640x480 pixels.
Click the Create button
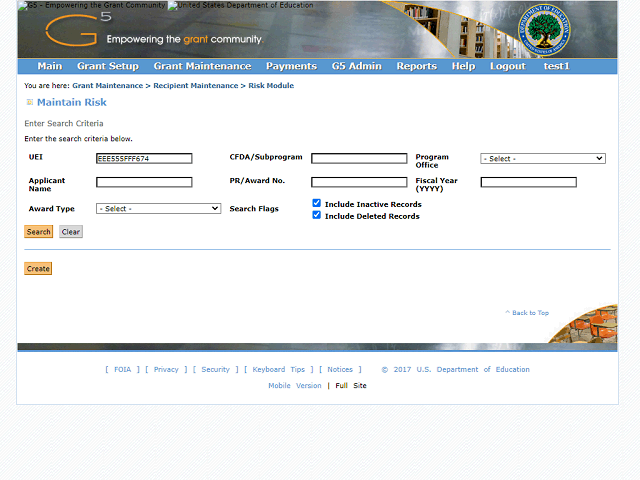tap(38, 269)
